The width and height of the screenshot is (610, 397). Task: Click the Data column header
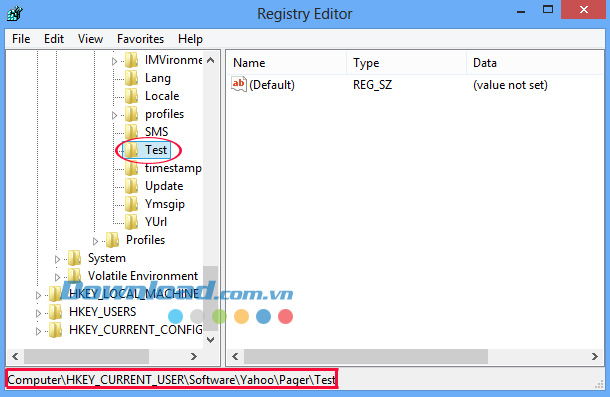(x=535, y=63)
